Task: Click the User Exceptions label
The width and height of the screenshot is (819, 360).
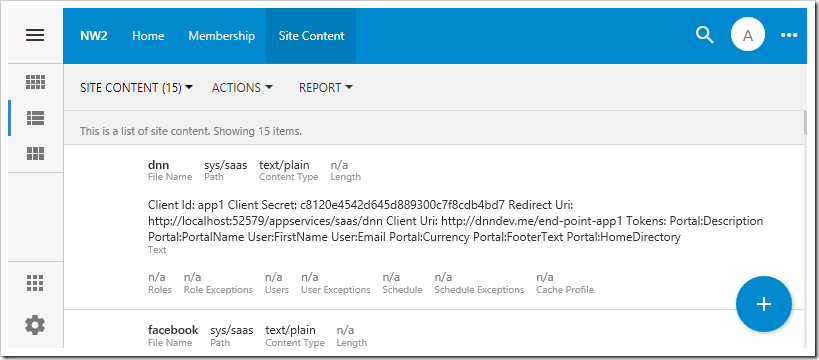Action: pos(335,289)
